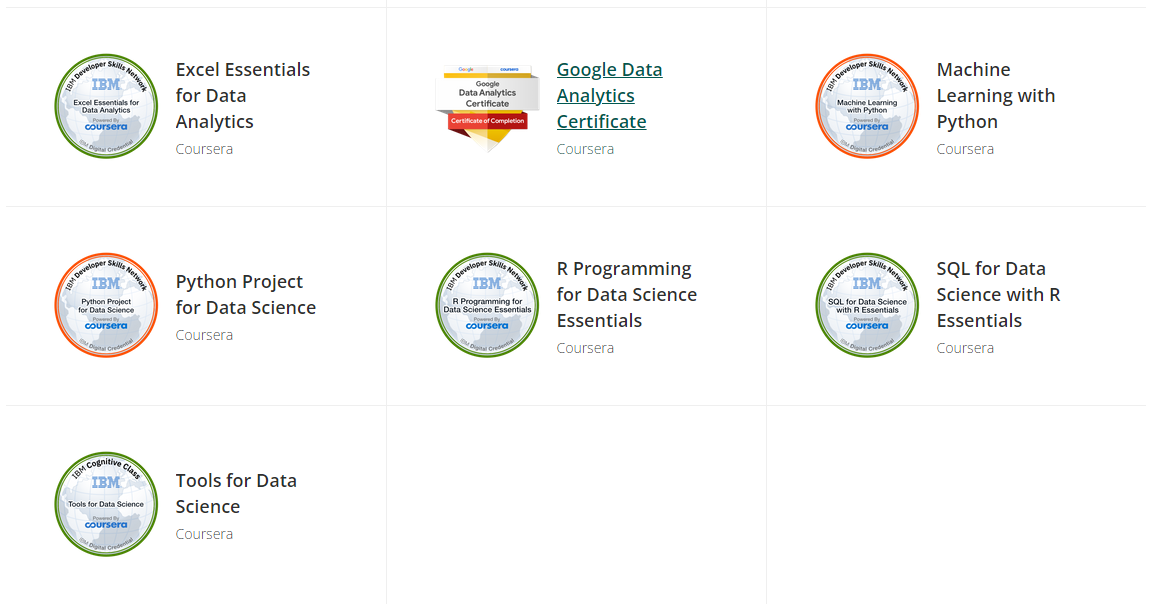Select the Tools for Data Science title
The image size is (1150, 609).
pos(236,493)
